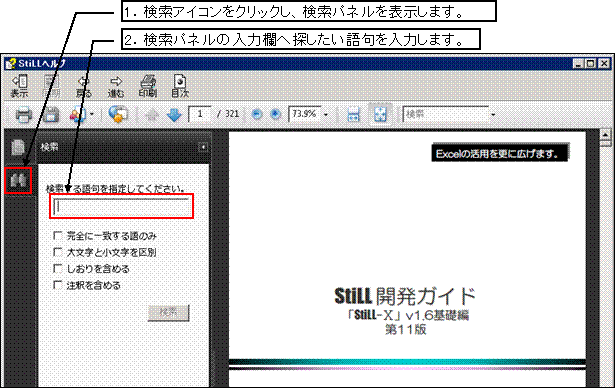
Task: Click the 進む forward arrow icon
Action: point(116,86)
